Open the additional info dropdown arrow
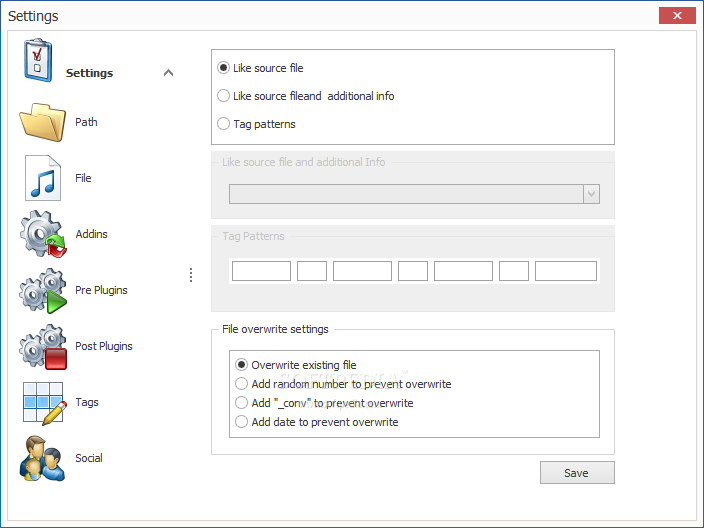This screenshot has width=704, height=528. click(591, 194)
